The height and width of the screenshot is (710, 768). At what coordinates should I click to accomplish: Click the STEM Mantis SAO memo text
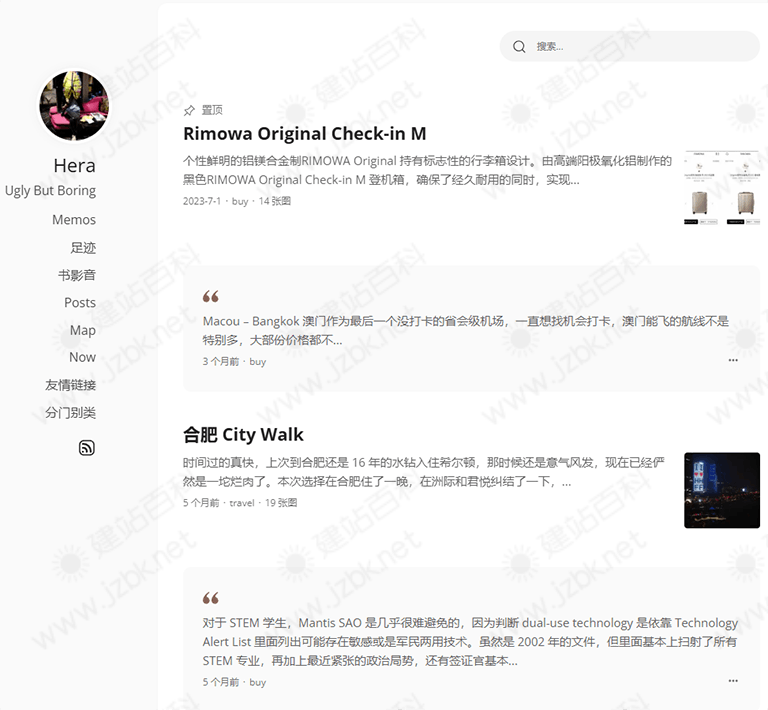470,642
